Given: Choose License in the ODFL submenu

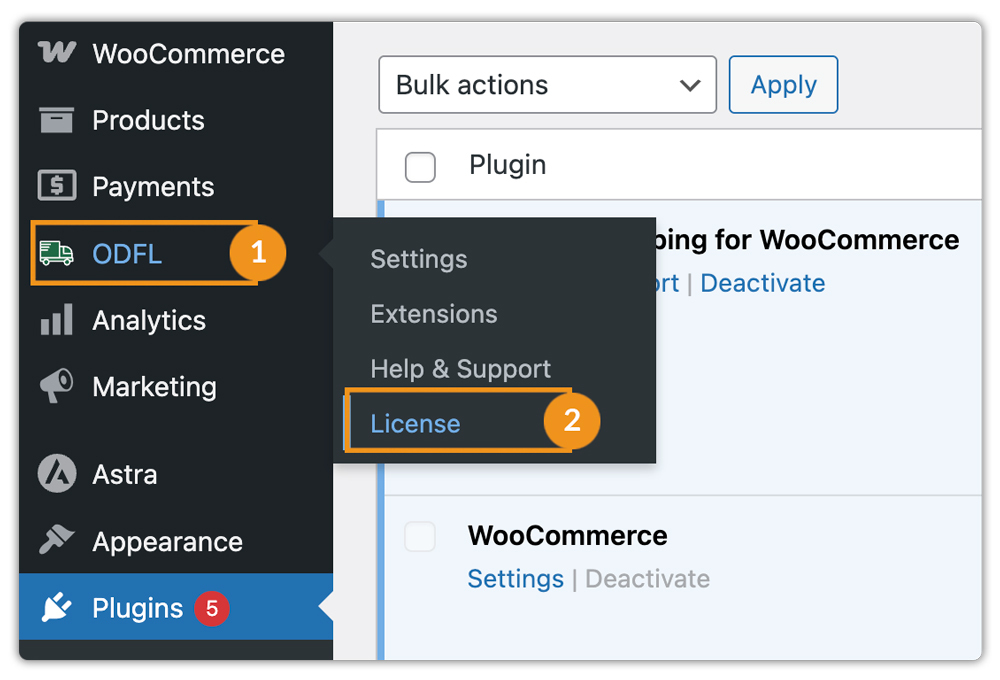Looking at the screenshot, I should (x=415, y=424).
